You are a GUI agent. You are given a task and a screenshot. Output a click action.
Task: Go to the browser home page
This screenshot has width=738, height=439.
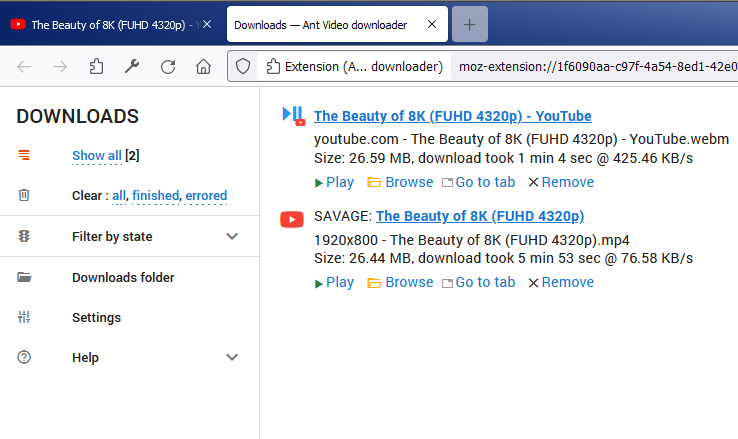pyautogui.click(x=203, y=67)
